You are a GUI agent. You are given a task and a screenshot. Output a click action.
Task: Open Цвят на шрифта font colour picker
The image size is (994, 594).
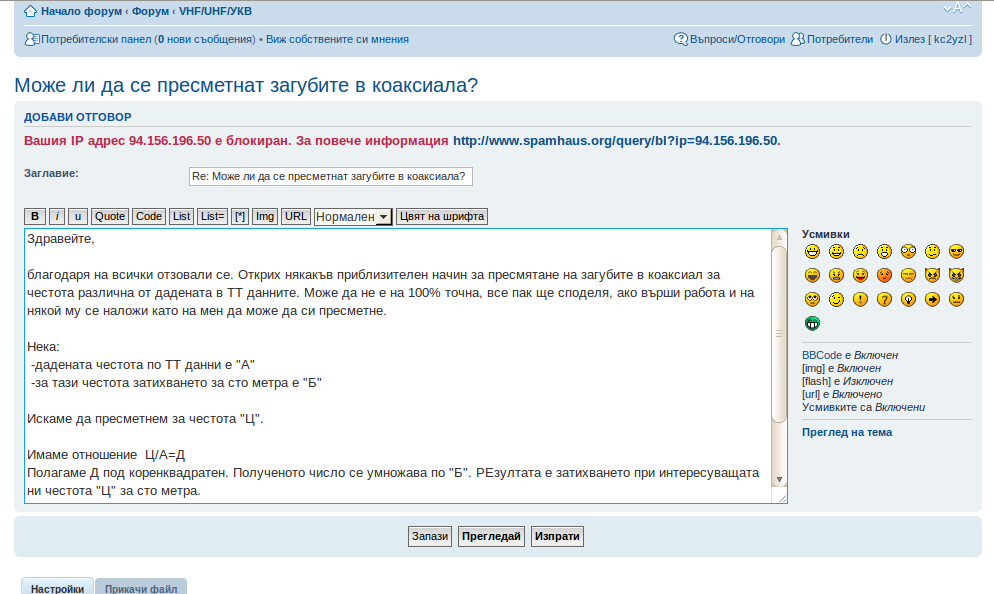(x=441, y=216)
